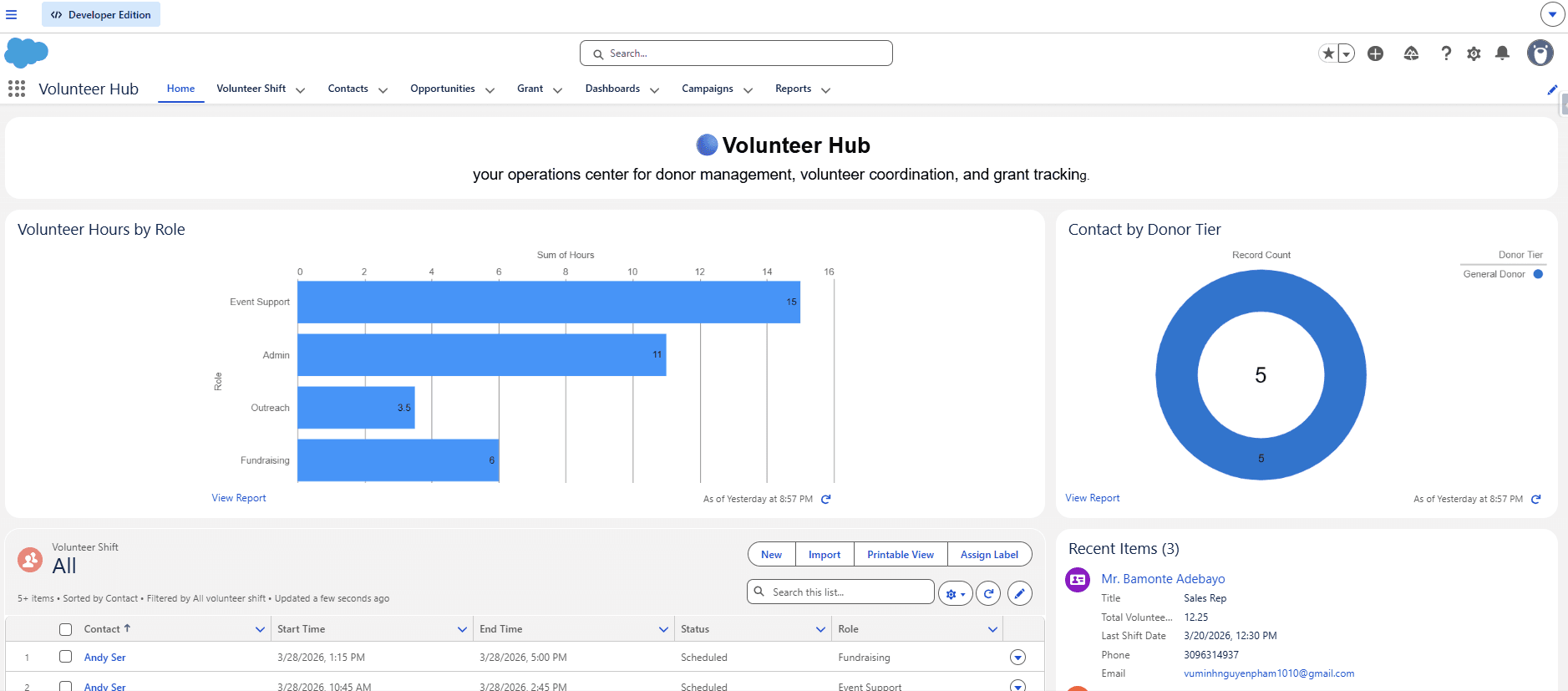Open the App Launcher dots grid

(17, 89)
